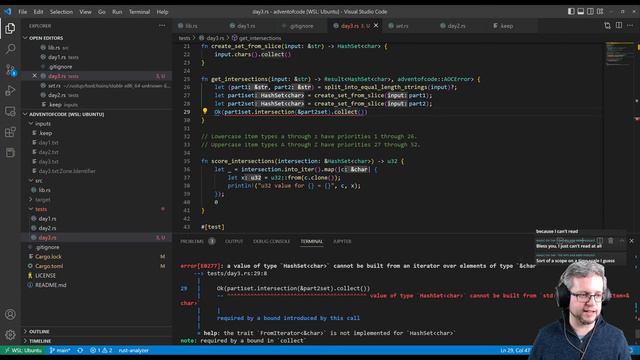
Task: Switch to the day1.rs editor tab
Action: [246, 26]
